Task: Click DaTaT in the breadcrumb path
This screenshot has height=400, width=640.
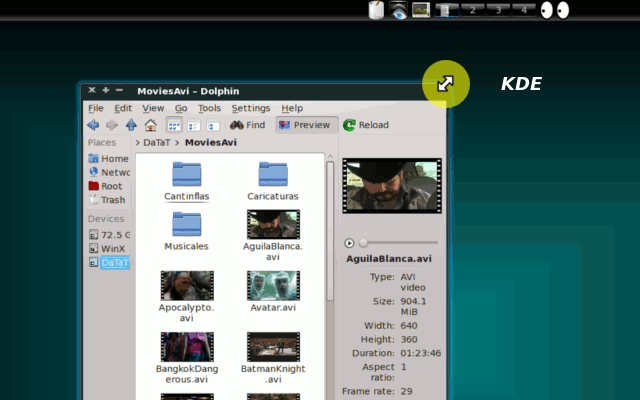Action: point(157,142)
